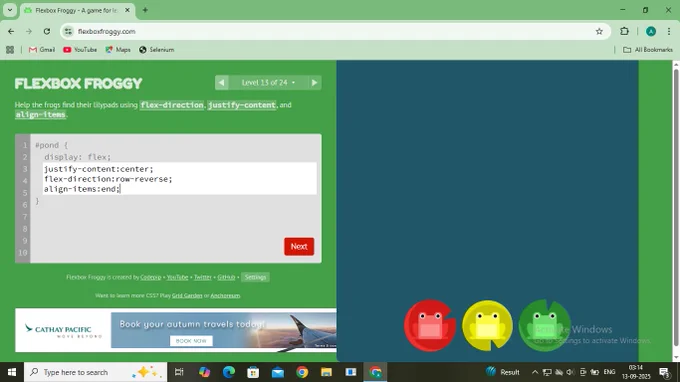This screenshot has width=680, height=382.
Task: Open the YouTube link in the footer
Action: click(x=177, y=277)
